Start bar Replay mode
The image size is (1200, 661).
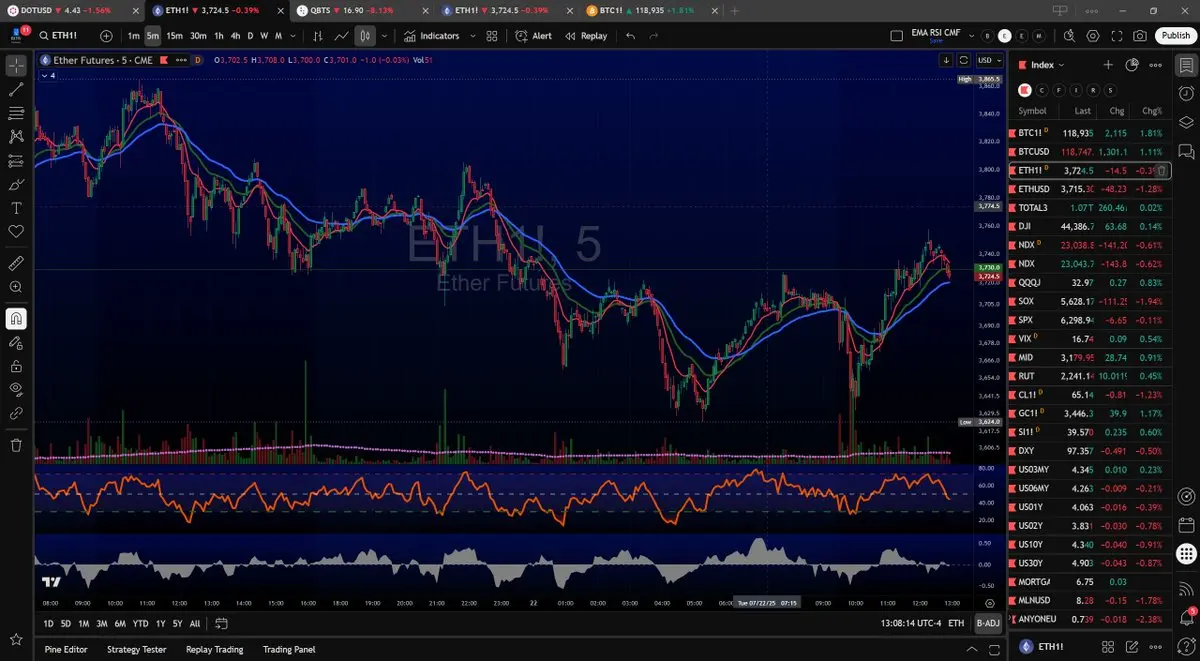[x=586, y=36]
